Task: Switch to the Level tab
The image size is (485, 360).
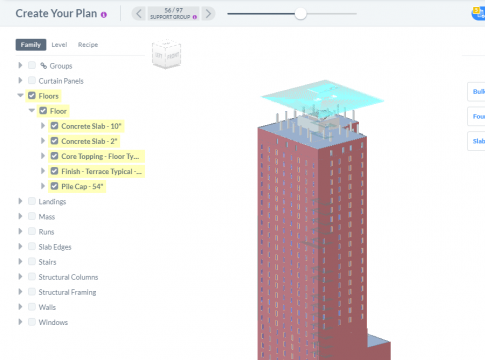Action: coord(59,45)
